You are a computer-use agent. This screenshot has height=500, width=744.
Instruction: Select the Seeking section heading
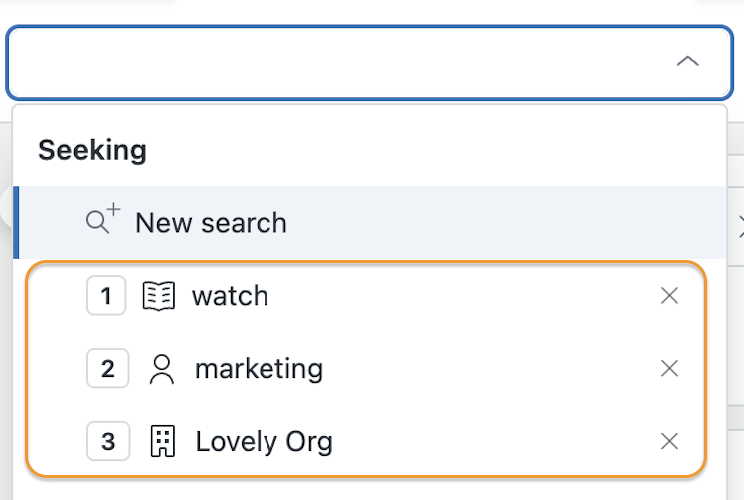pos(93,150)
